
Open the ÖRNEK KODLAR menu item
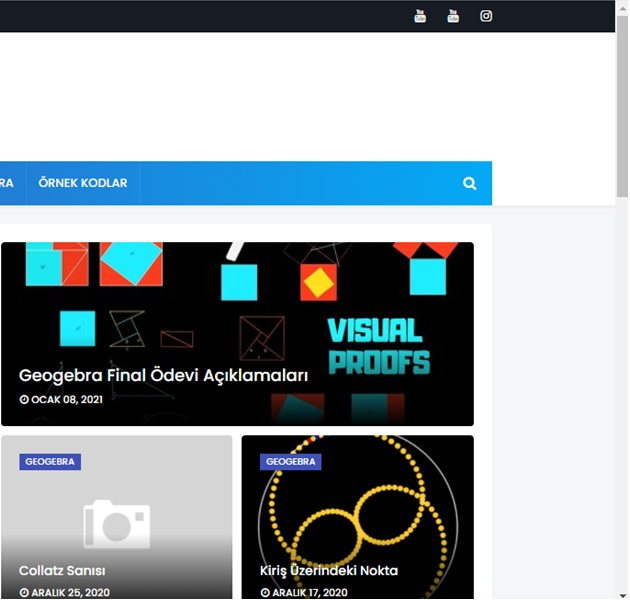[83, 184]
